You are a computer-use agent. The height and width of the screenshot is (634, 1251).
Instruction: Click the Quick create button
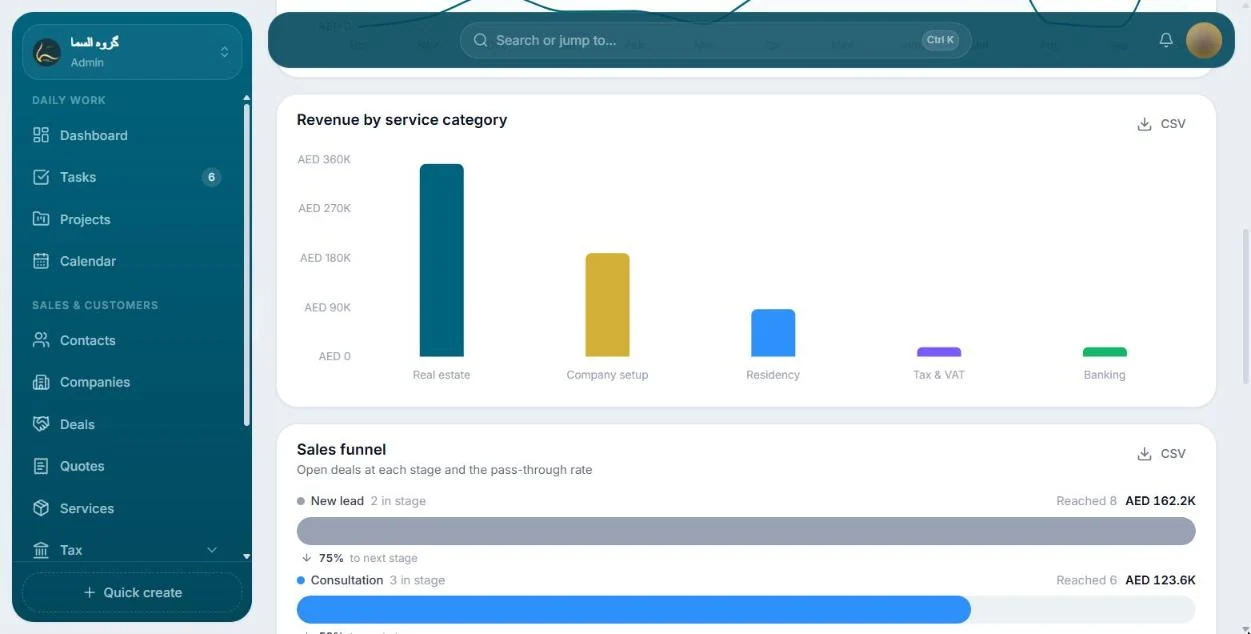click(132, 592)
